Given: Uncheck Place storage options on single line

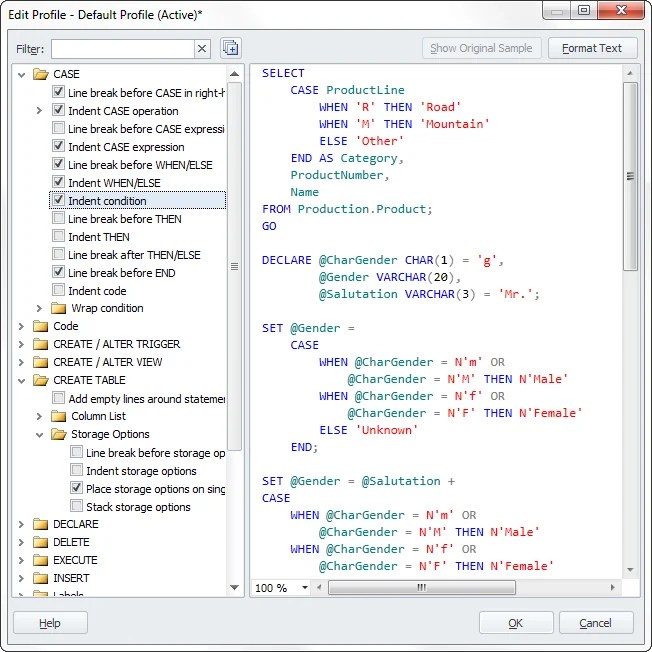Looking at the screenshot, I should click(x=77, y=488).
